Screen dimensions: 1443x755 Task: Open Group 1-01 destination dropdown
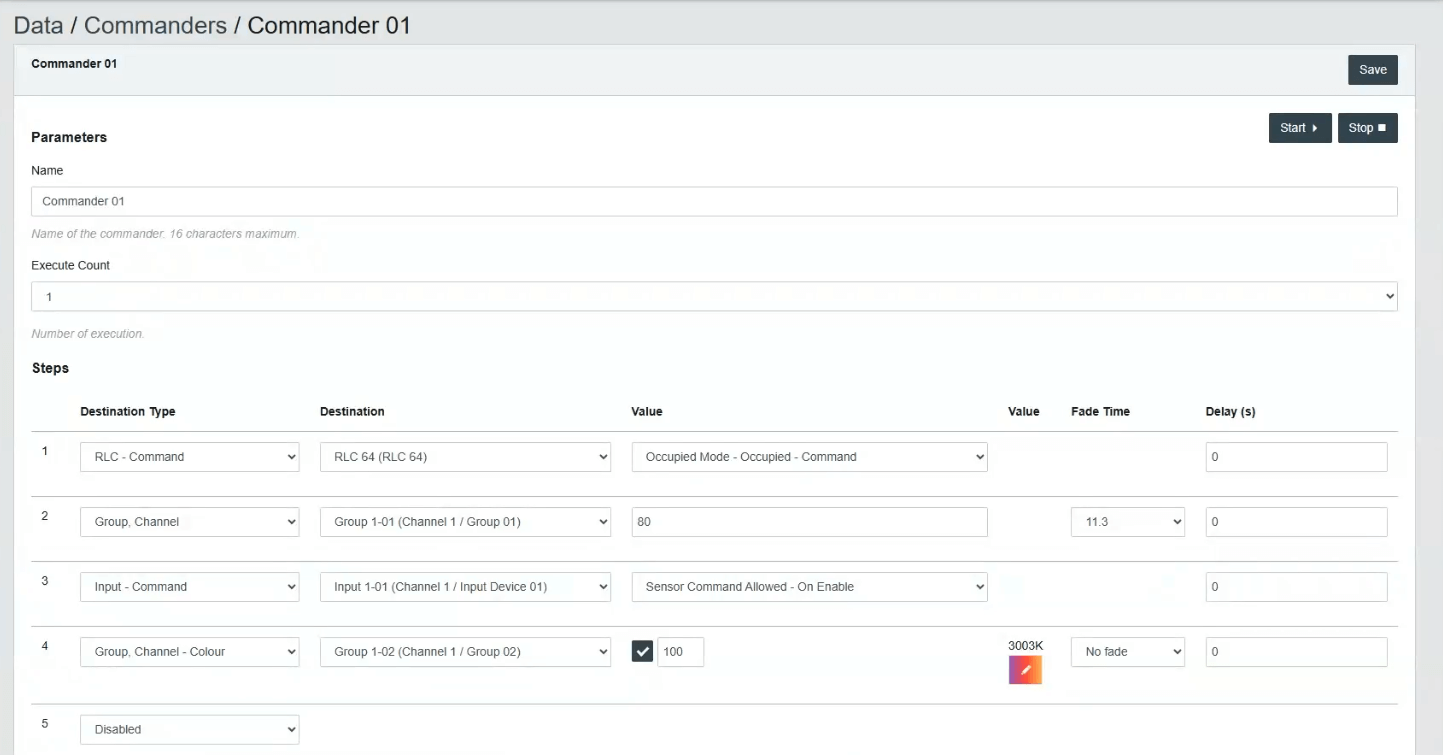pos(465,522)
